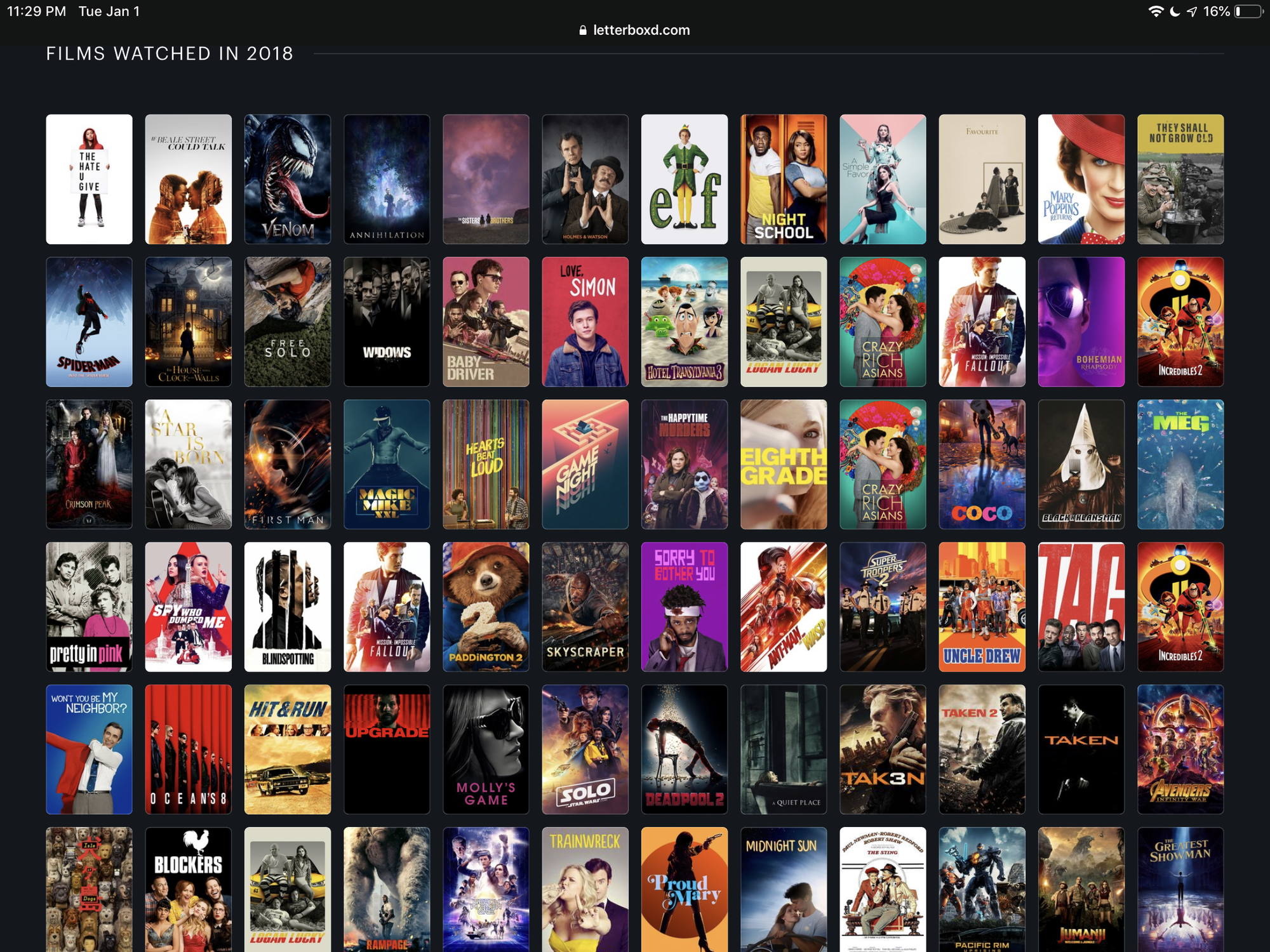1270x952 pixels.
Task: Tap the Love, Simon poster
Action: (x=585, y=322)
